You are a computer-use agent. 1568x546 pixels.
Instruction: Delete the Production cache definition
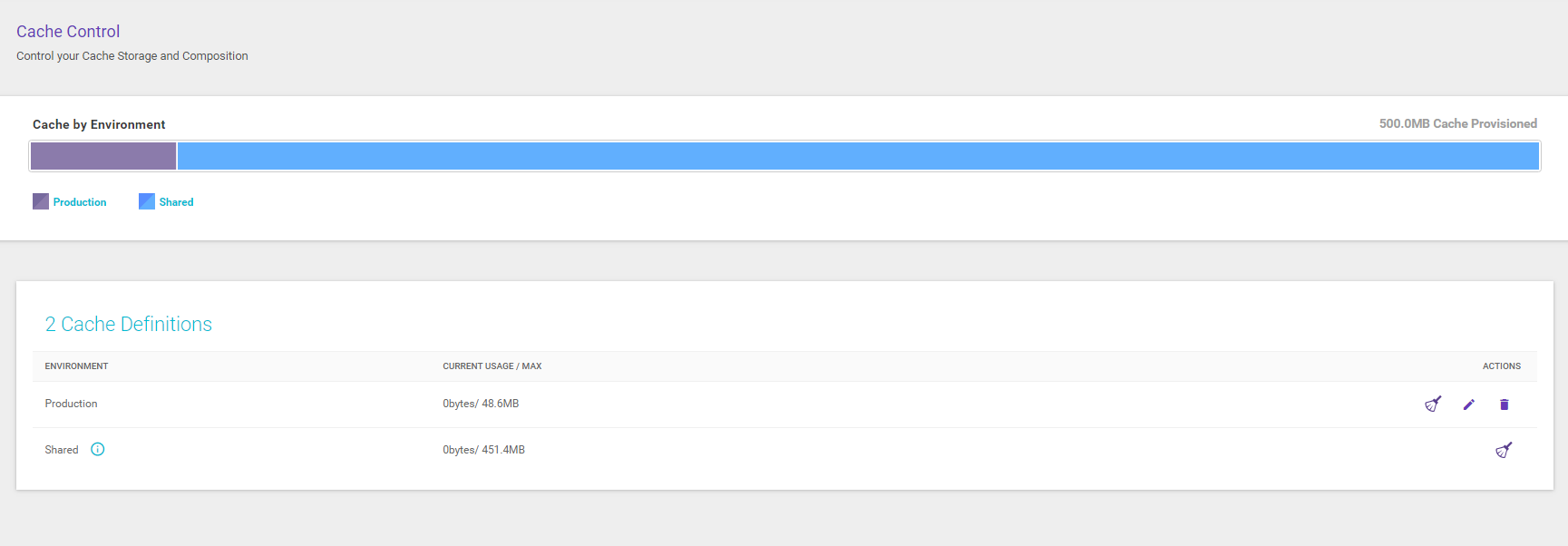1504,405
